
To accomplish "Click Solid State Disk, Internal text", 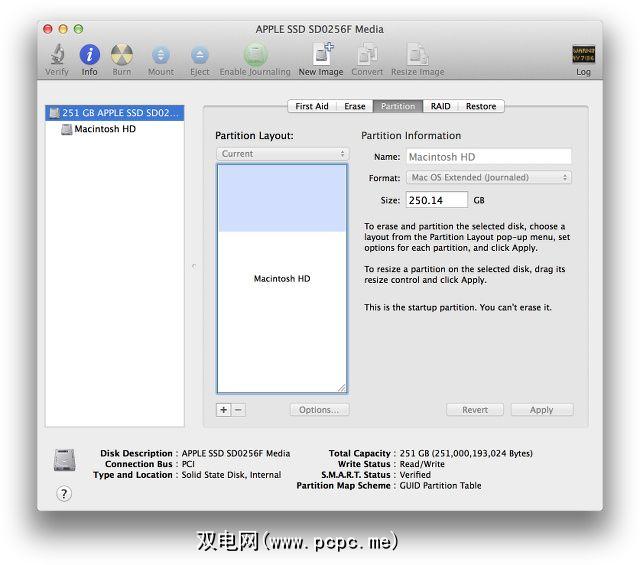I will click(x=231, y=475).
